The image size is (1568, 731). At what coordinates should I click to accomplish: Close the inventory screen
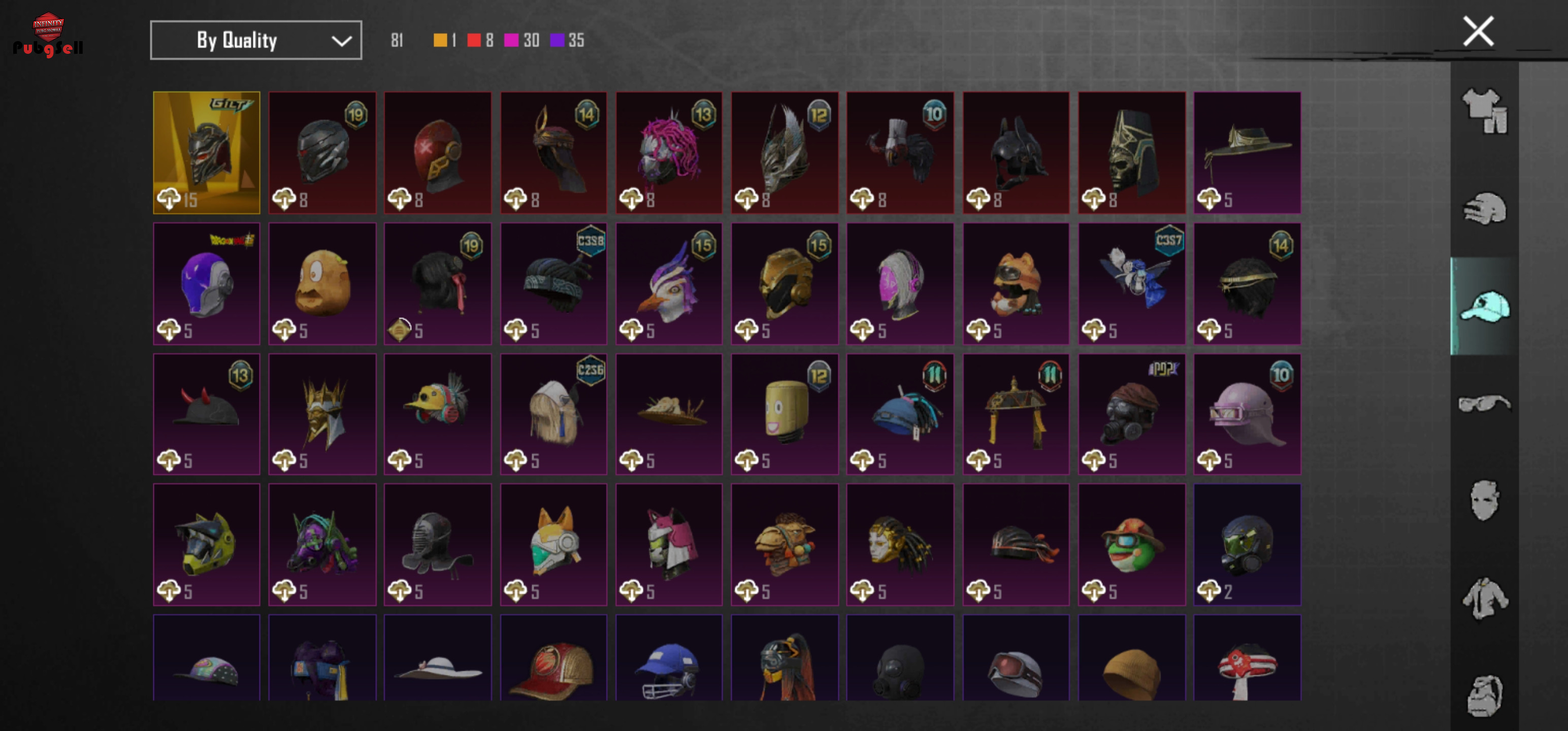click(x=1478, y=31)
